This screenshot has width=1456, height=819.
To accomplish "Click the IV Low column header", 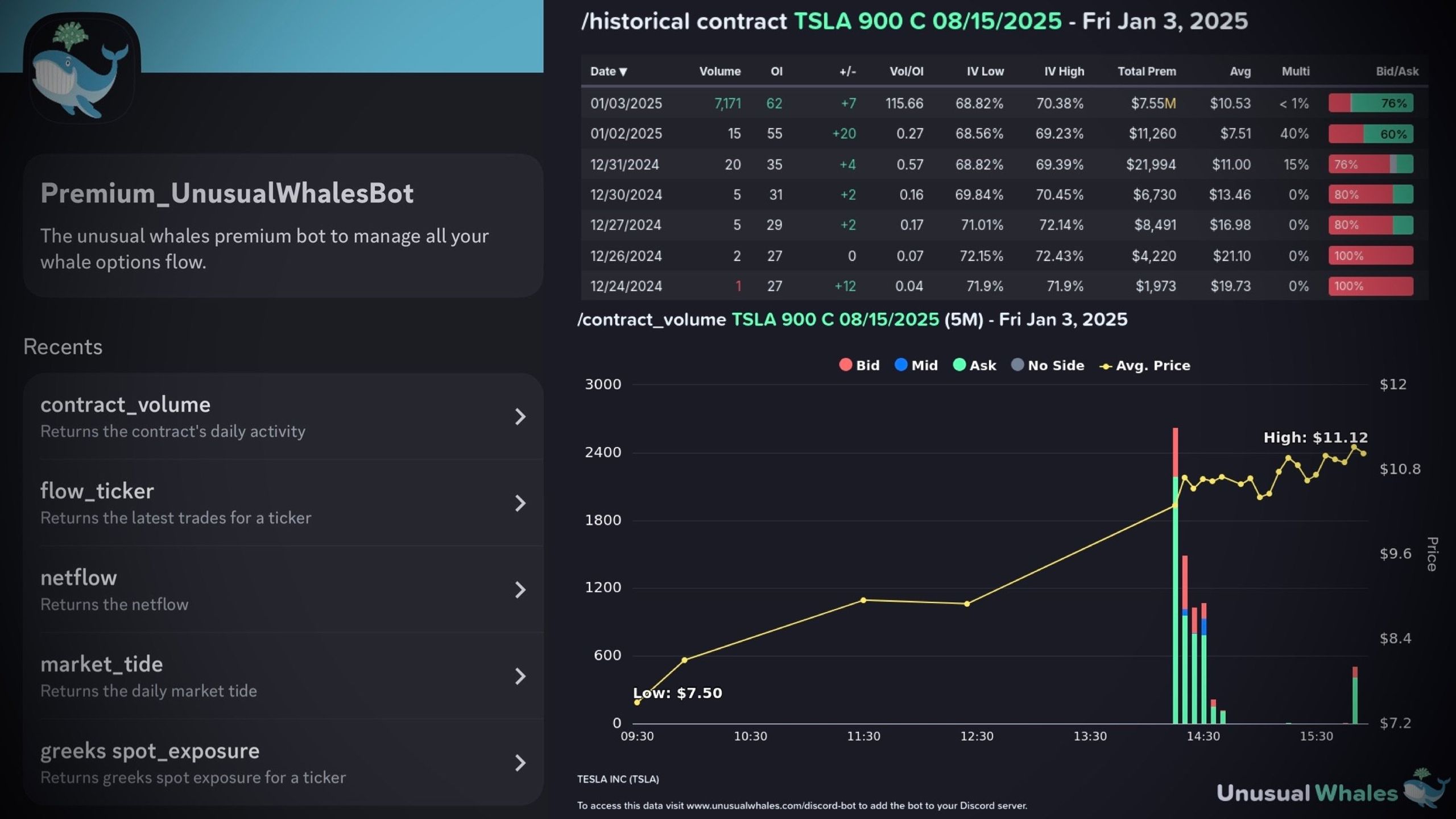I will tap(985, 71).
